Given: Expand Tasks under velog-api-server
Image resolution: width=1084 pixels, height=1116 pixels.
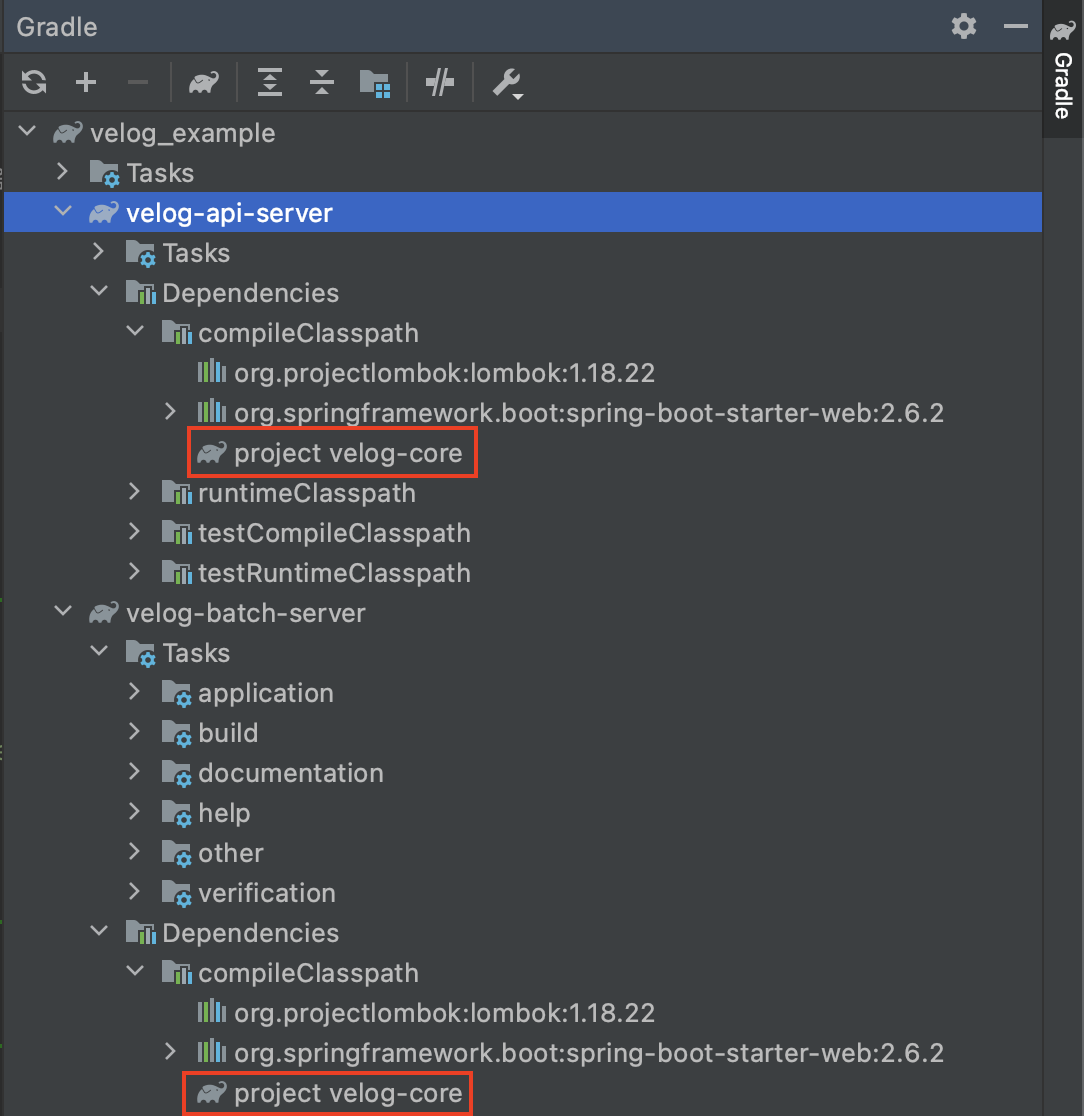Looking at the screenshot, I should click(x=99, y=251).
